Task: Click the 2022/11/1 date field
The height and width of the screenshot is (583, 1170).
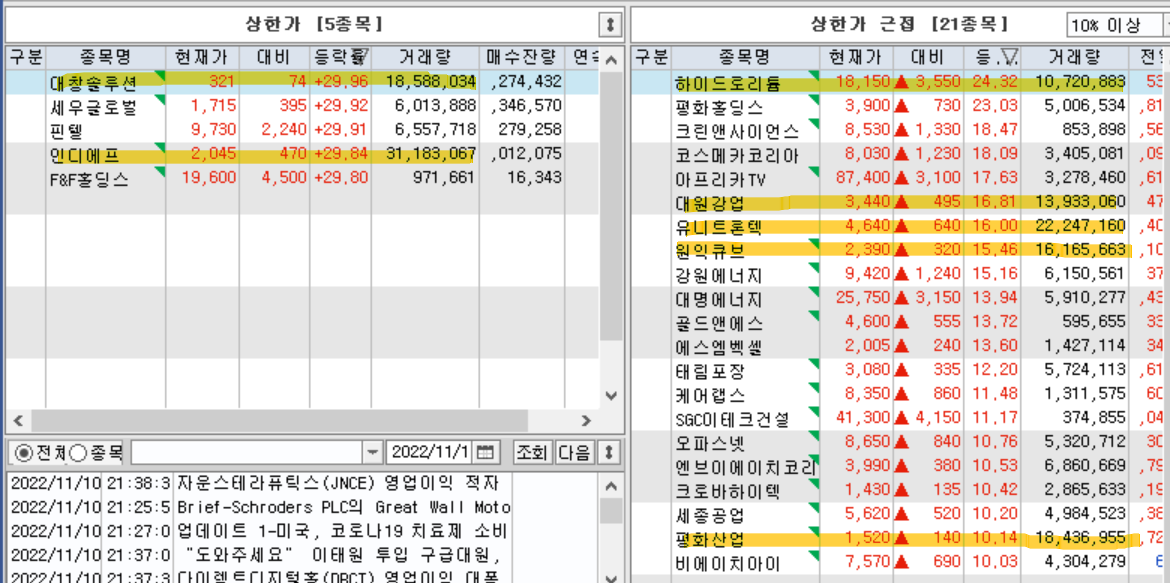Action: pos(431,452)
